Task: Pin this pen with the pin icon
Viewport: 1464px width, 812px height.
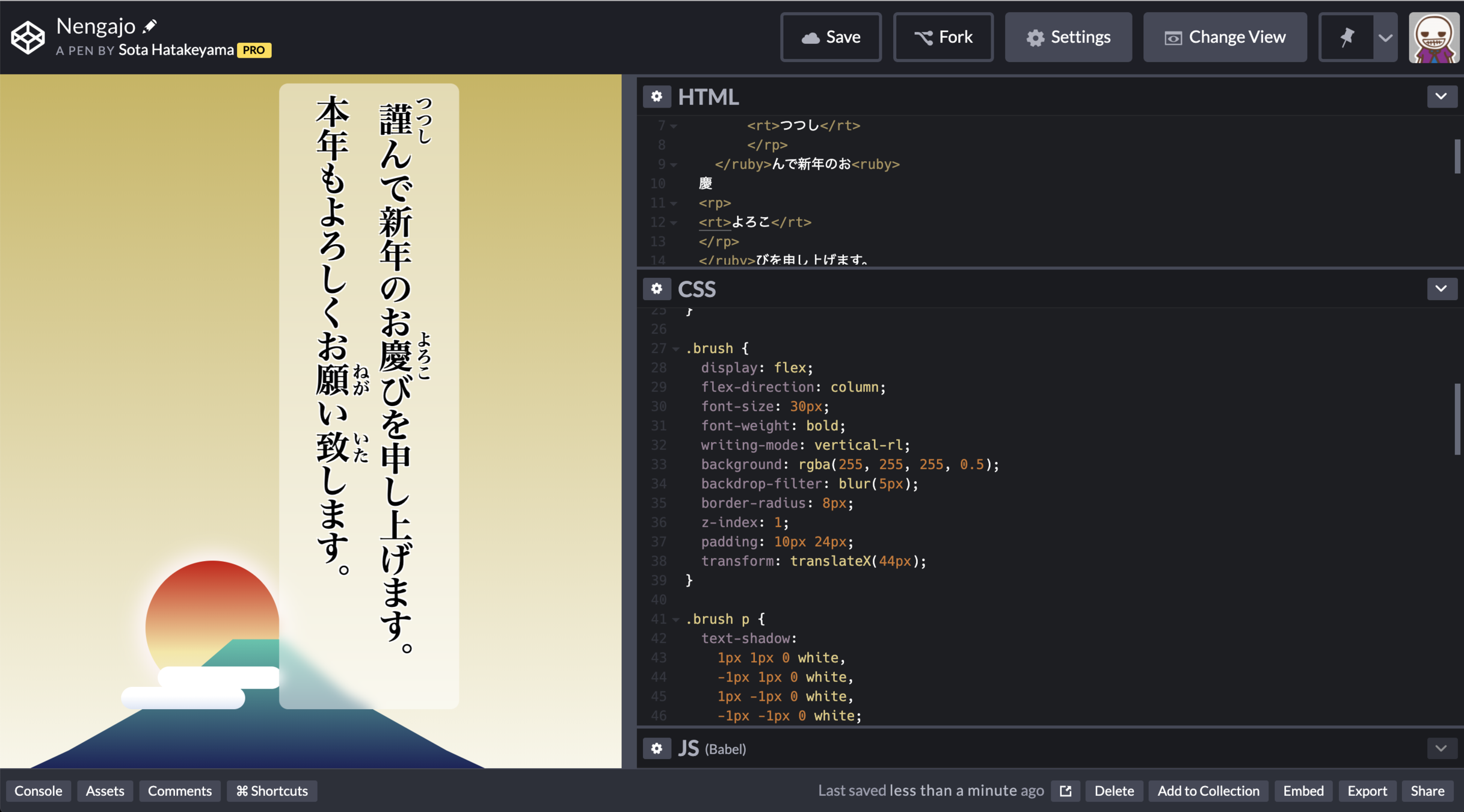Action: [1346, 37]
